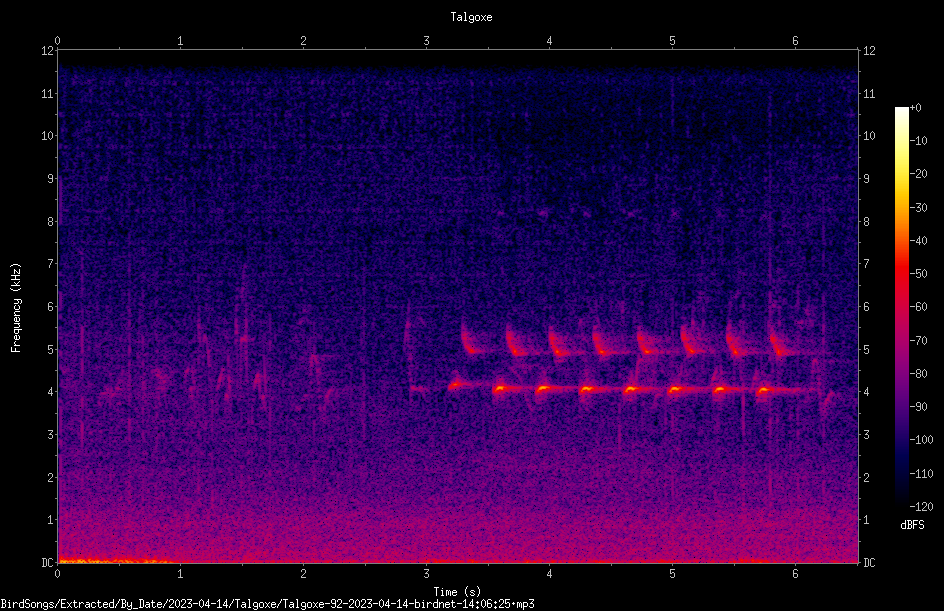The height and width of the screenshot is (611, 944).
Task: Click the -120 dBFS dark end of color scale
Action: coord(901,504)
